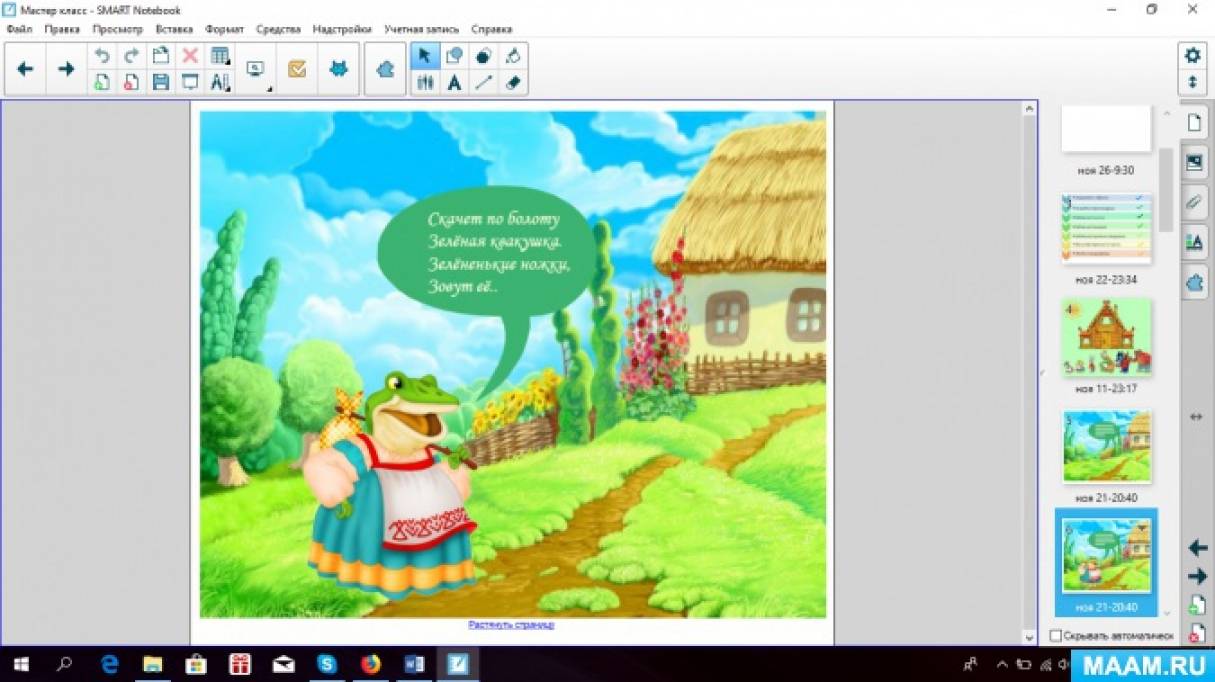Move sidebar to other side with double arrow
The image size is (1215, 682).
(x=1196, y=417)
